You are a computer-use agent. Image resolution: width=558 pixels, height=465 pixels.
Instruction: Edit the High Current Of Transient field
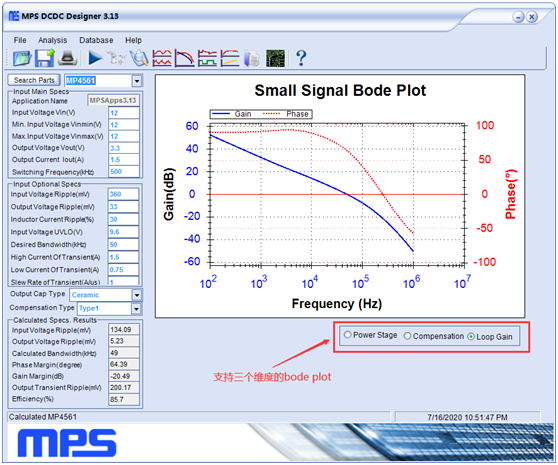click(123, 257)
